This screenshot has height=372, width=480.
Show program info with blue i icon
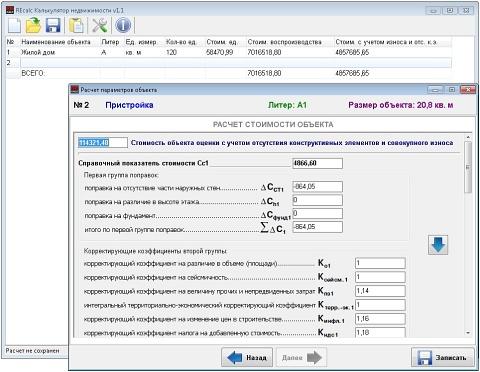tap(123, 26)
